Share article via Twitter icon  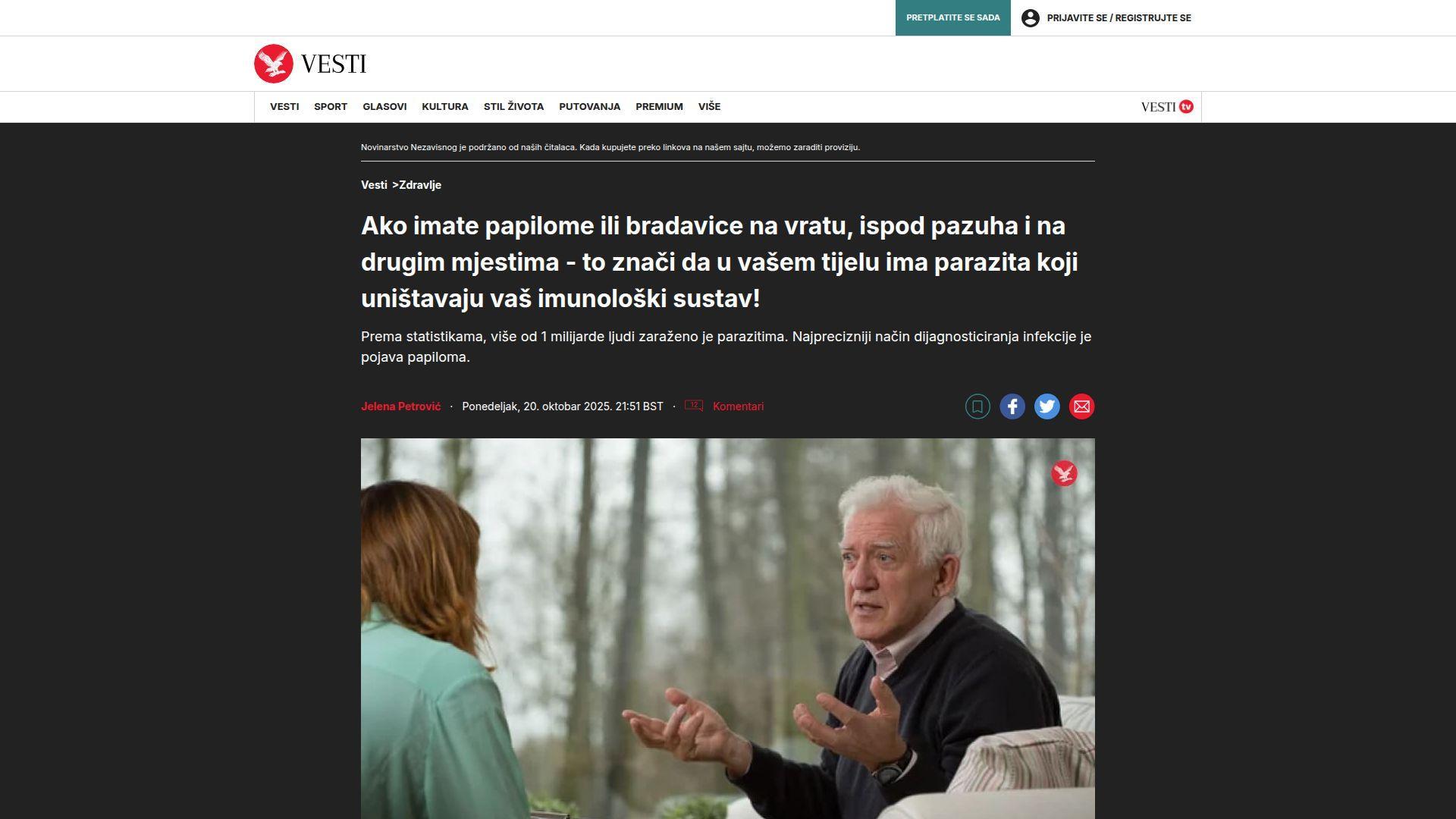tap(1047, 406)
